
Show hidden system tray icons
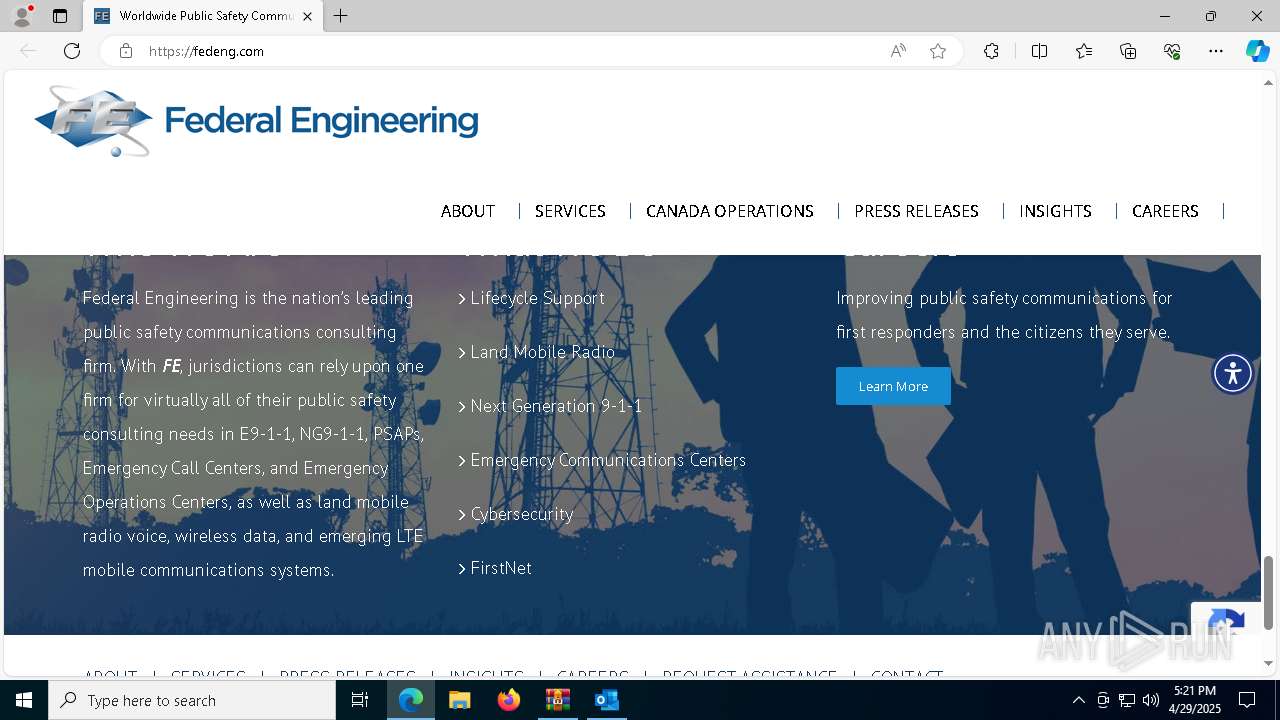(x=1078, y=700)
